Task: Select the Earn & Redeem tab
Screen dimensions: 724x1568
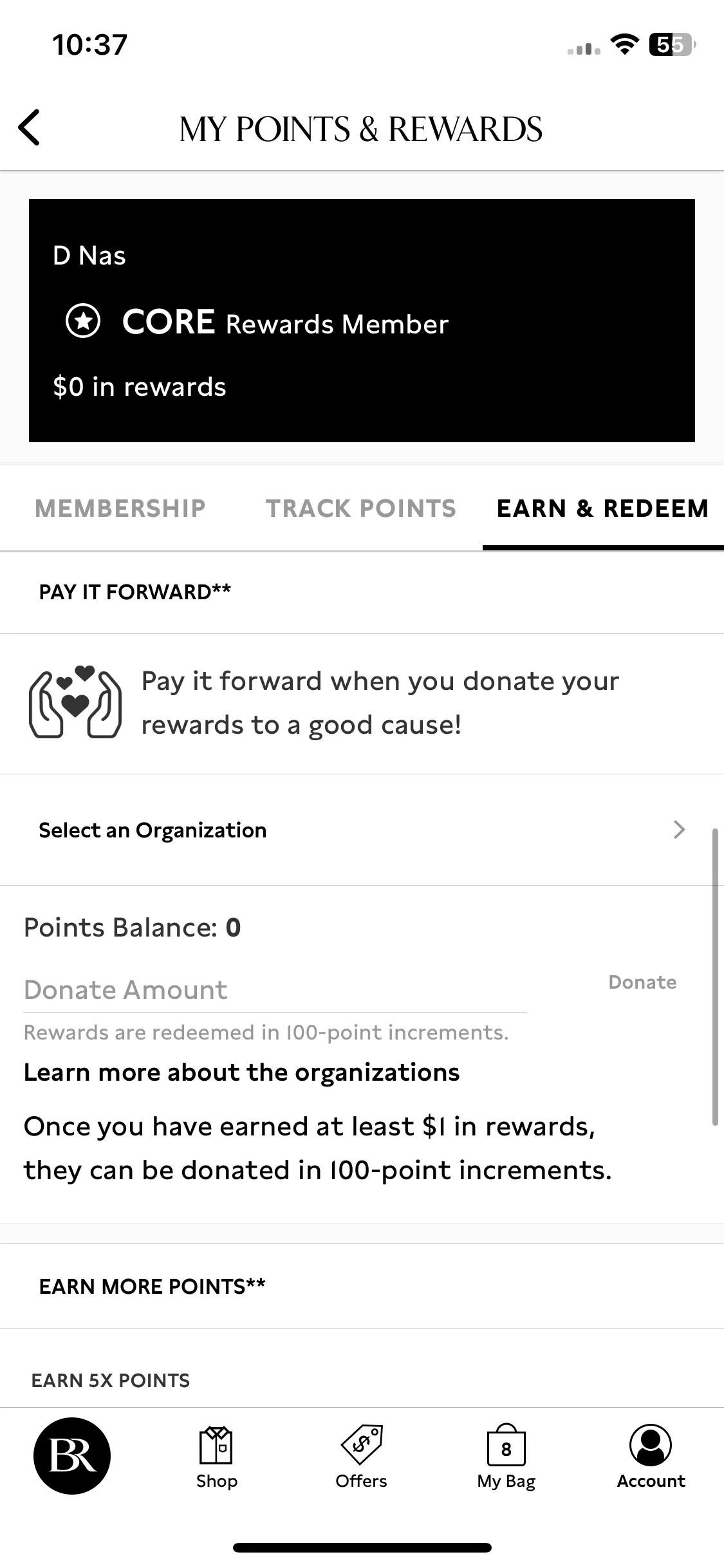Action: coord(603,509)
